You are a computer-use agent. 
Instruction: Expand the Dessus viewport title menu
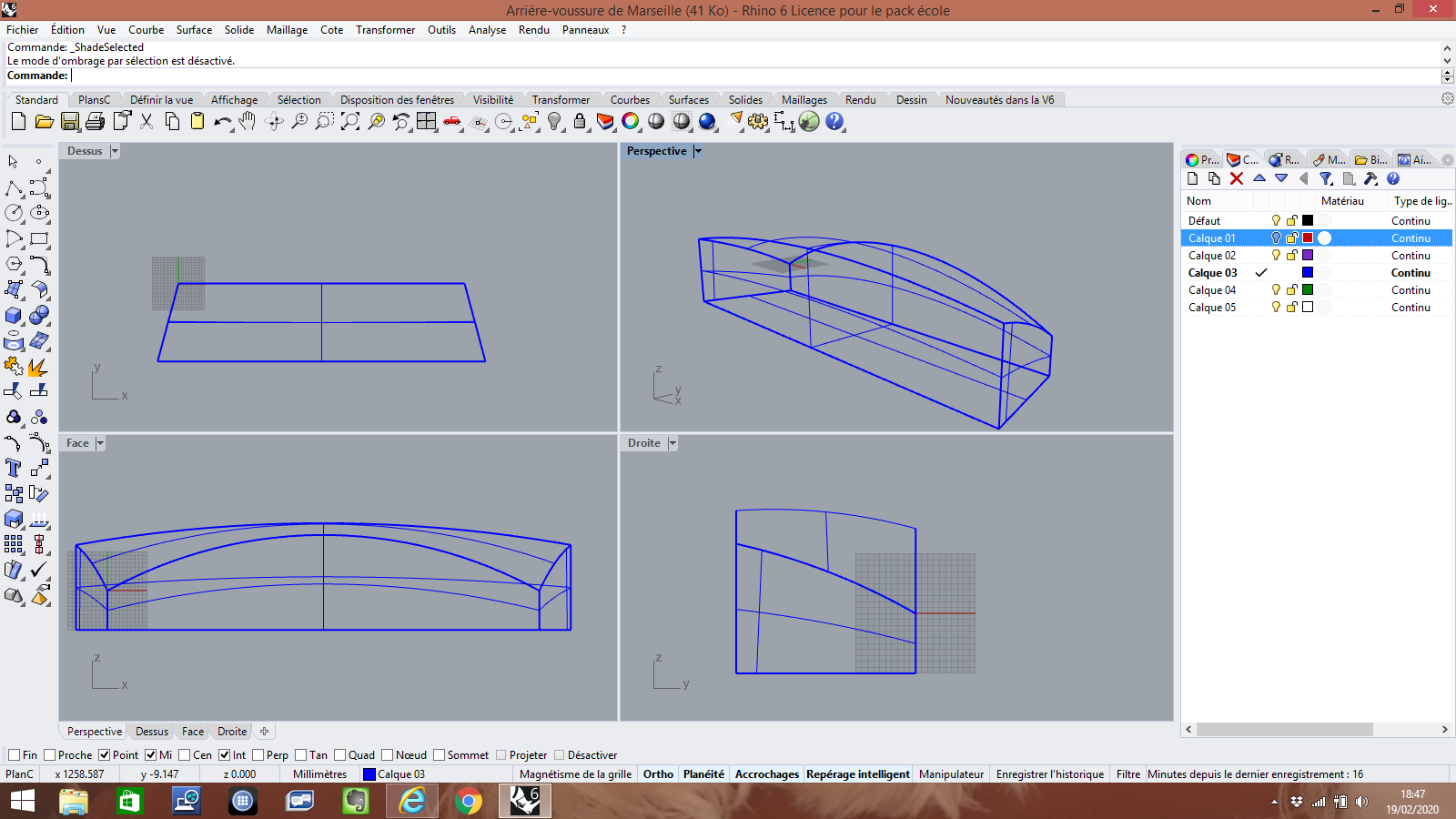point(115,152)
